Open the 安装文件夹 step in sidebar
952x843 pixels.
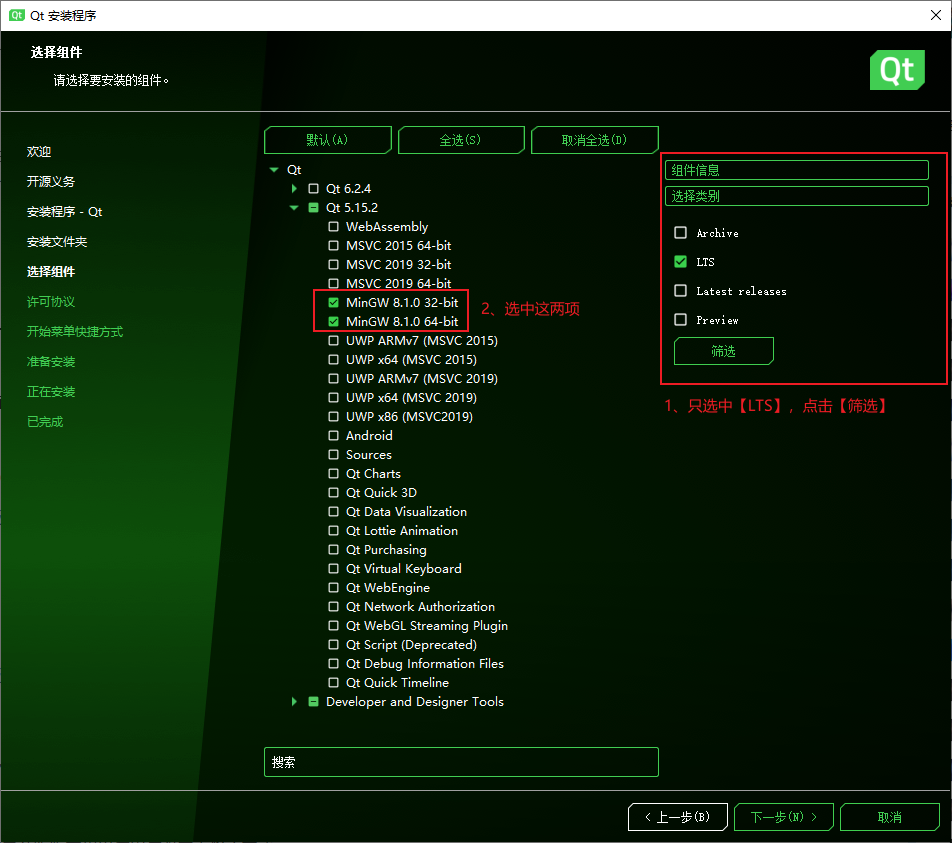57,242
